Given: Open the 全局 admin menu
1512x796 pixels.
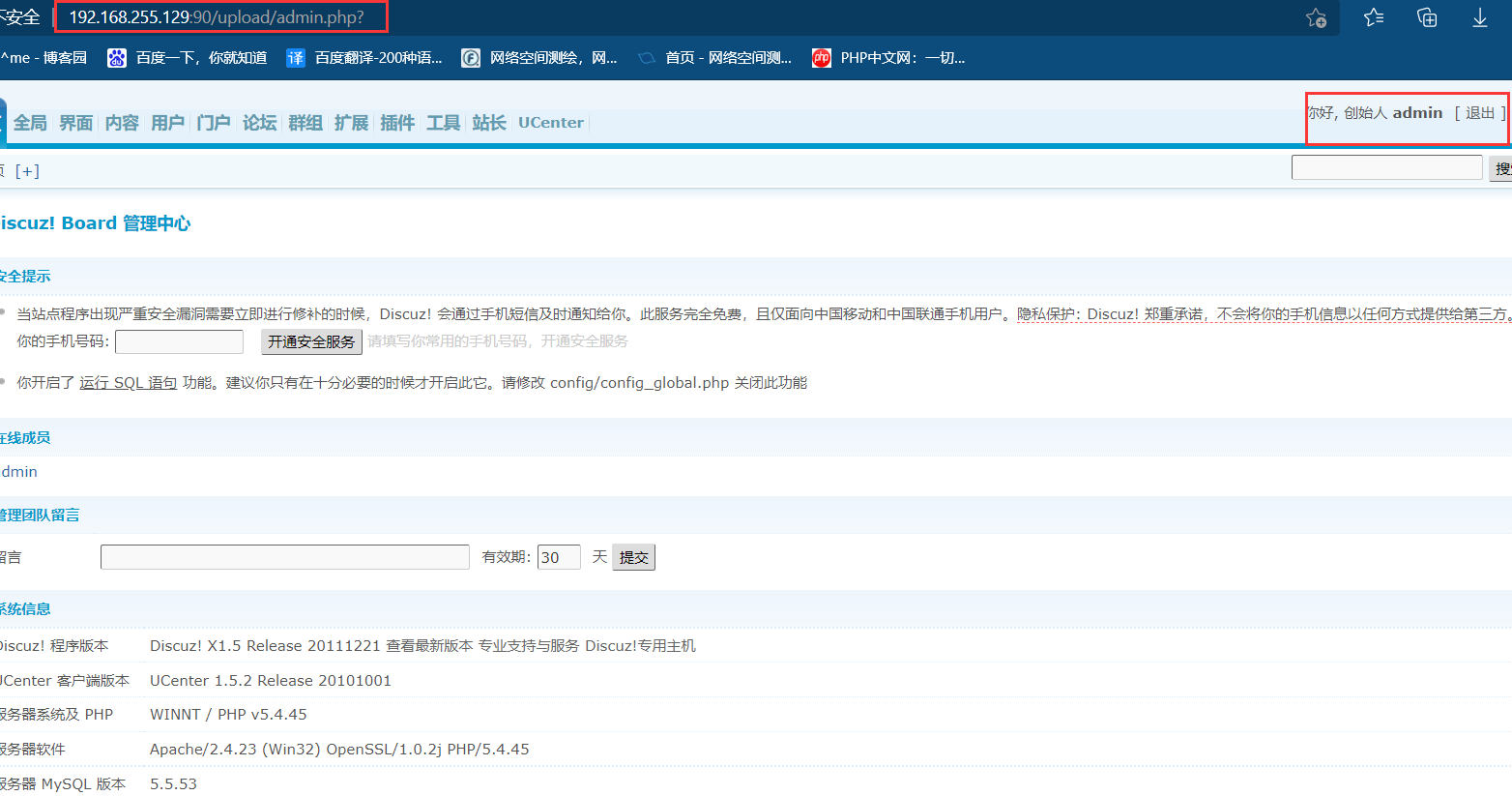Looking at the screenshot, I should point(30,123).
